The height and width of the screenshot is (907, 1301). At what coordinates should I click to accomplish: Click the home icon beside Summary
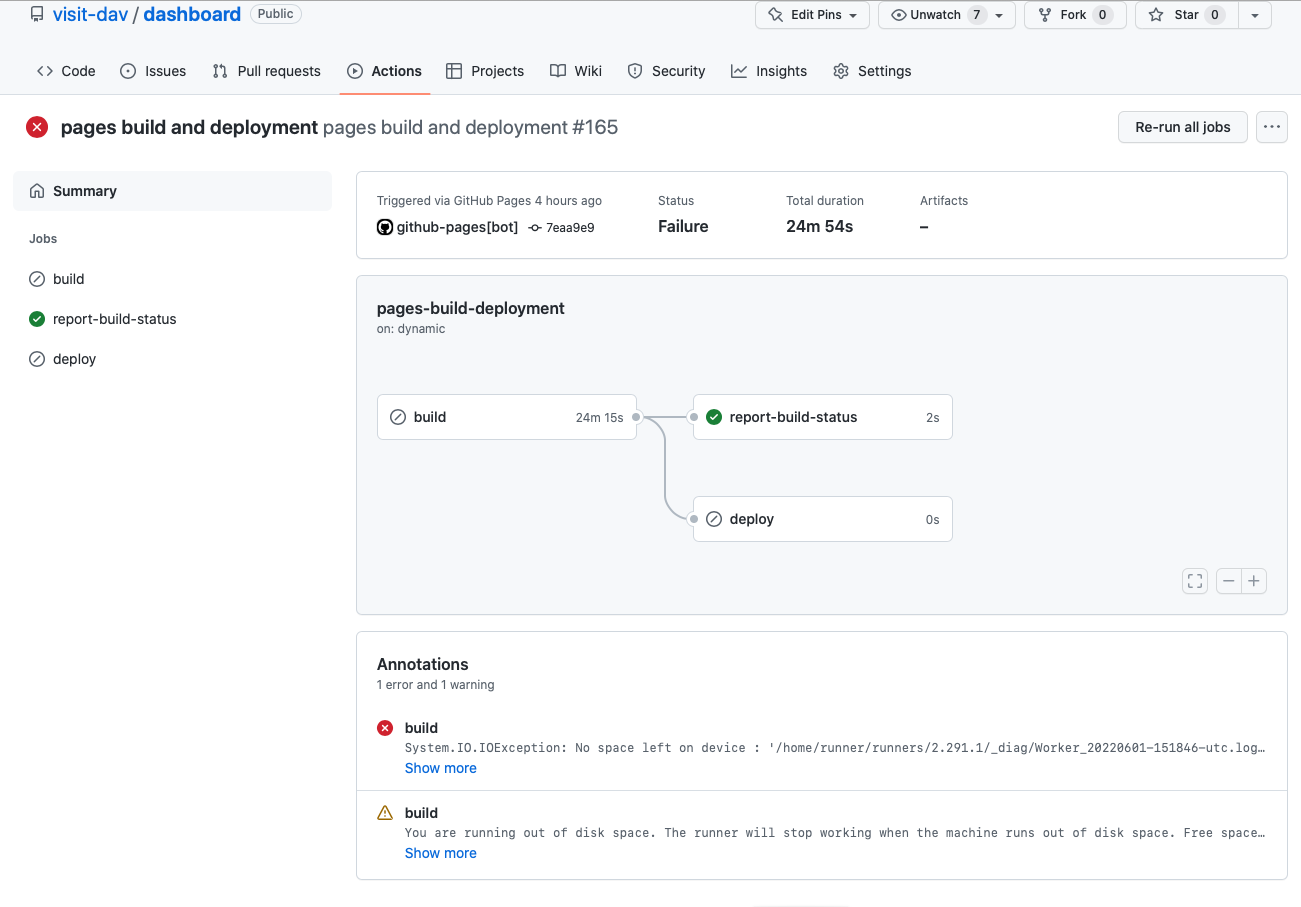click(x=37, y=191)
